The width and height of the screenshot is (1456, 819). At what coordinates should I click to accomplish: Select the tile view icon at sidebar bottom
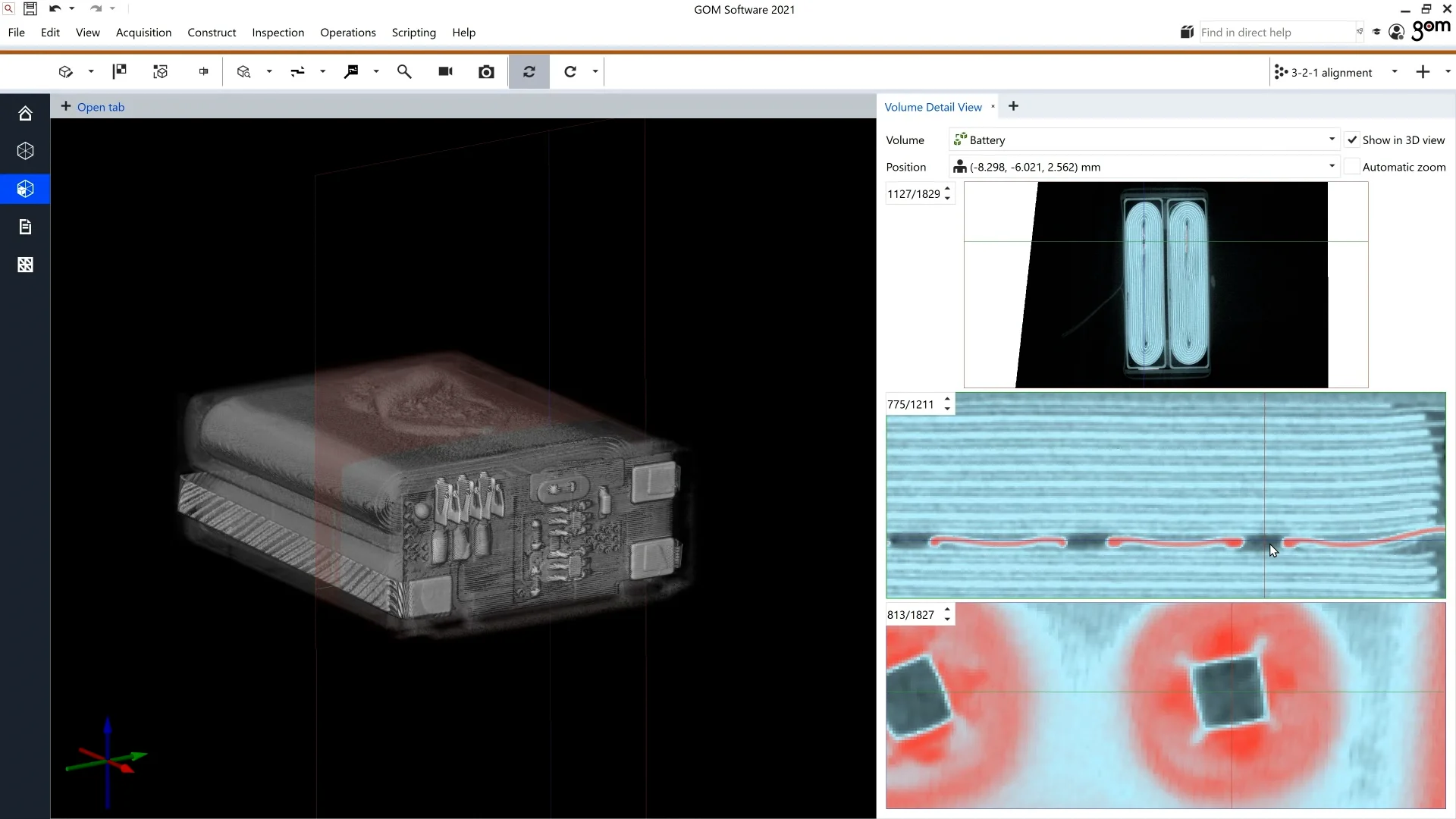click(25, 264)
